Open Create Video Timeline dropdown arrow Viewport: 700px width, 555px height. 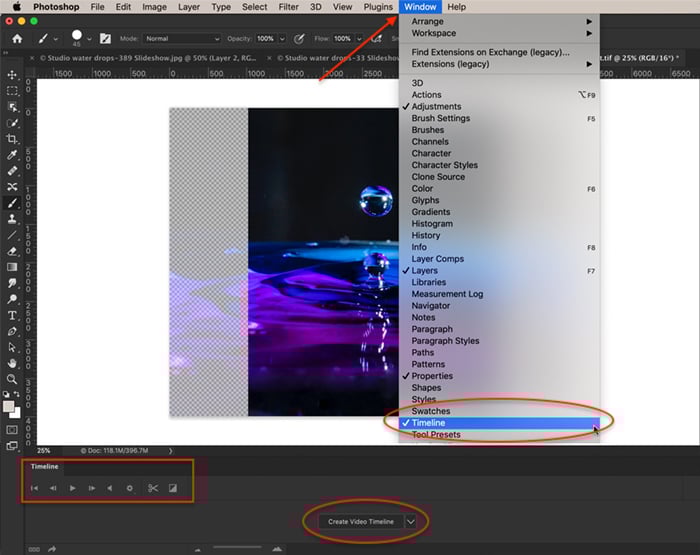pos(410,522)
